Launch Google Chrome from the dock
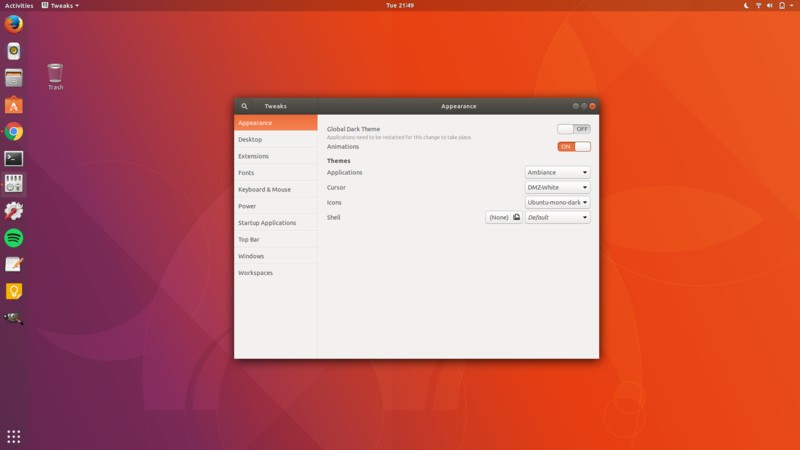The width and height of the screenshot is (800, 450). coord(14,132)
